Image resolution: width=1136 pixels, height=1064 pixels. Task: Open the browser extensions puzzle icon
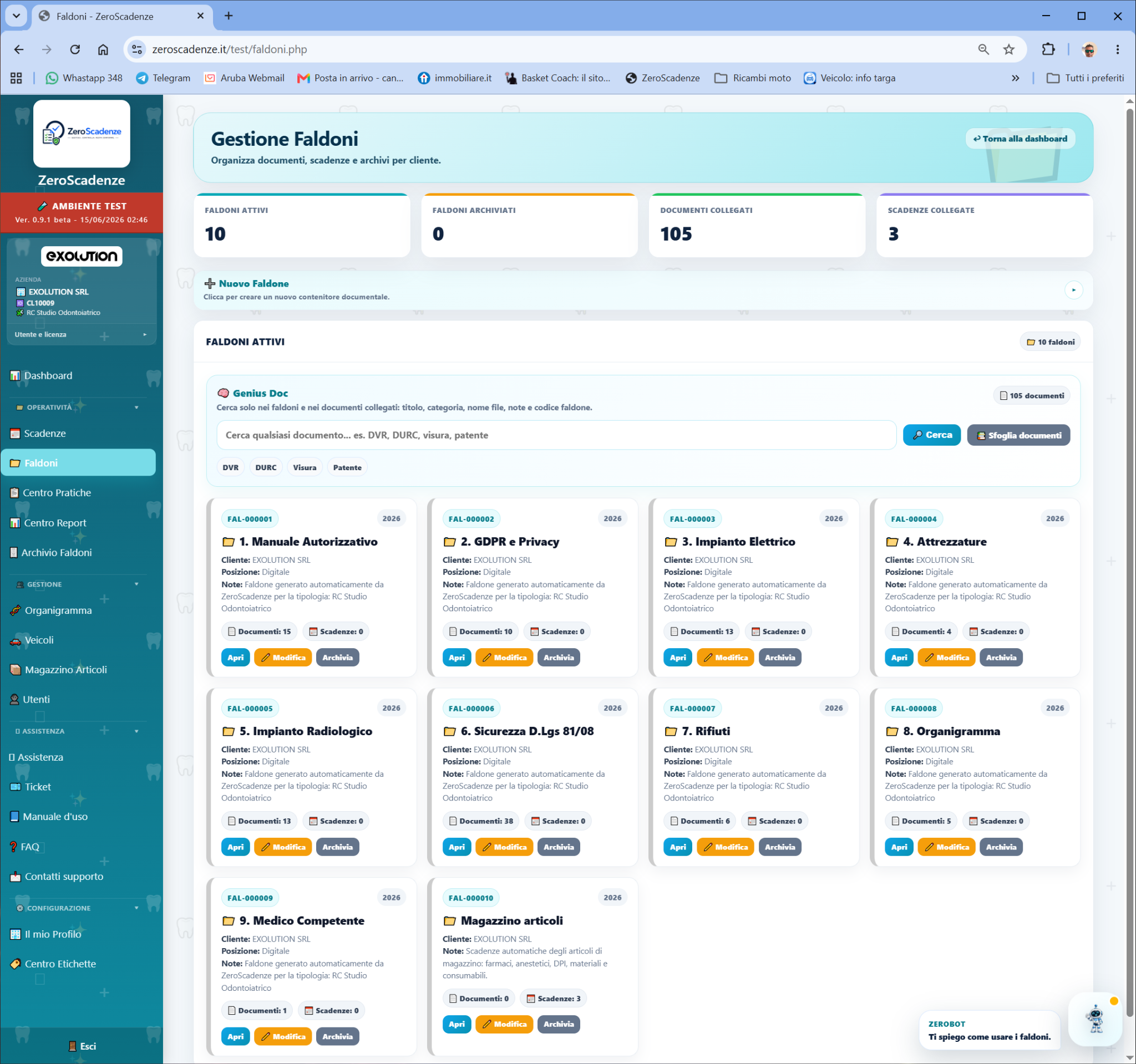(1048, 49)
